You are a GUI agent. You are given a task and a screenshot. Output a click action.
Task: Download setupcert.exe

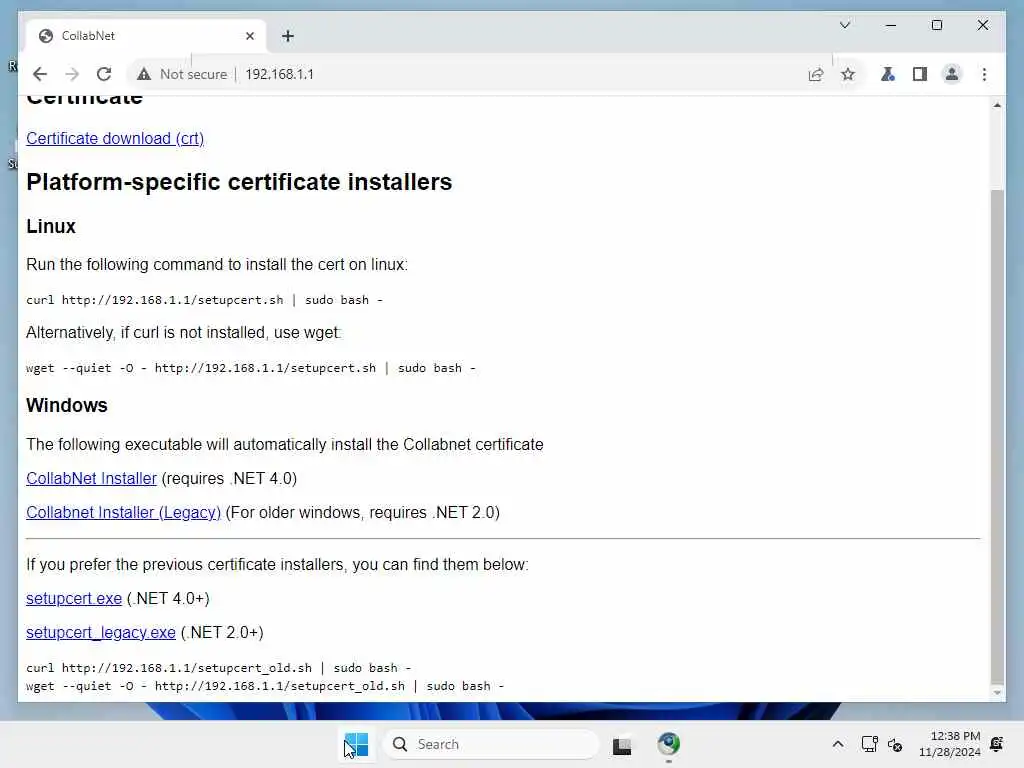[x=74, y=599]
